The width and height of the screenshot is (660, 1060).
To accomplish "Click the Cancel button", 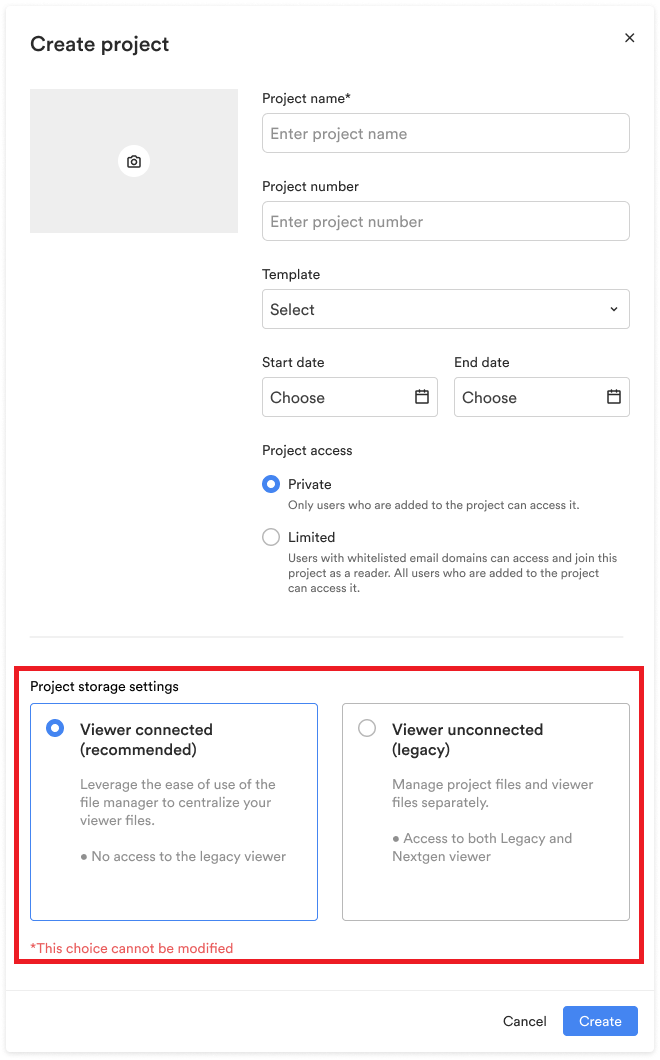I will (525, 1021).
